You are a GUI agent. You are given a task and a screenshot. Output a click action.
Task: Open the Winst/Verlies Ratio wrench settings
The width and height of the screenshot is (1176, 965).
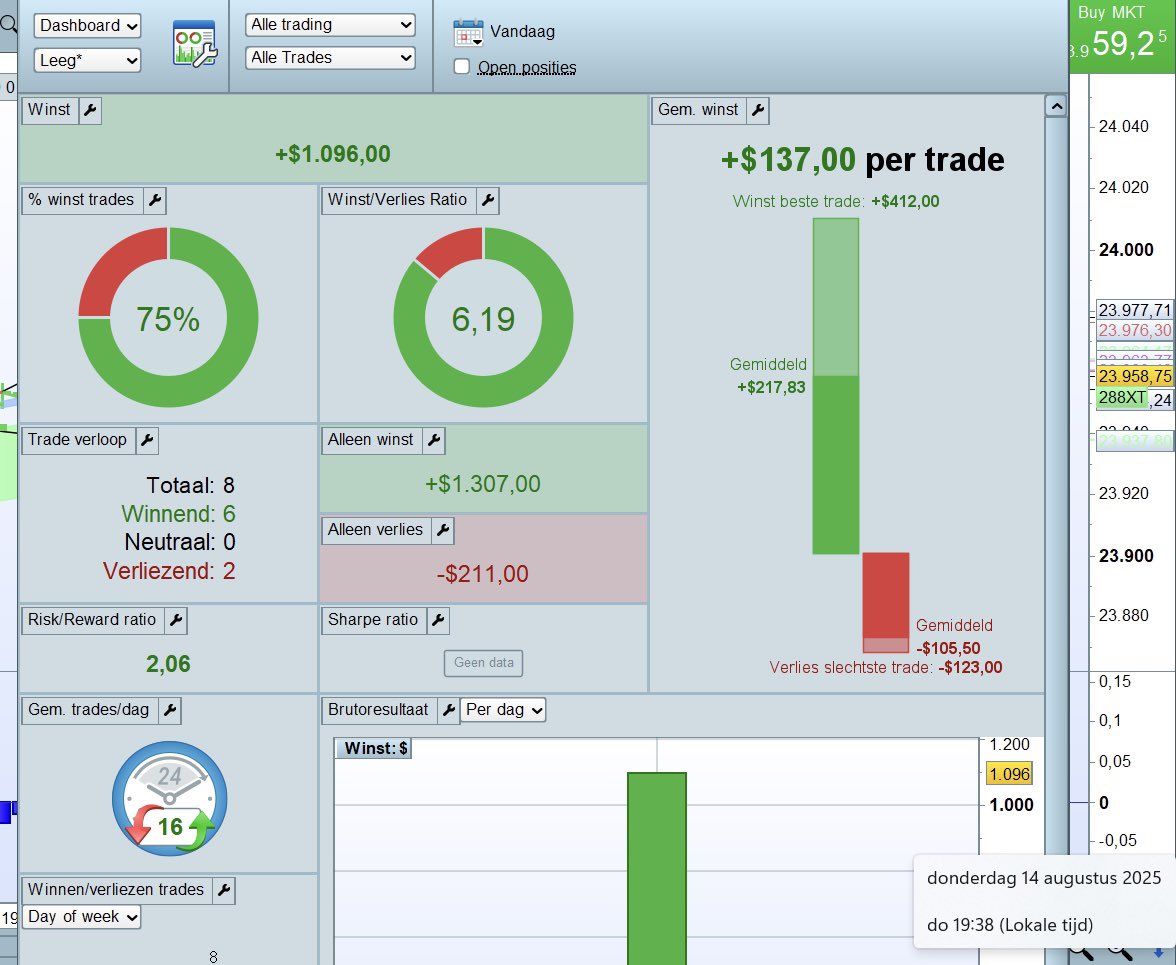(488, 200)
